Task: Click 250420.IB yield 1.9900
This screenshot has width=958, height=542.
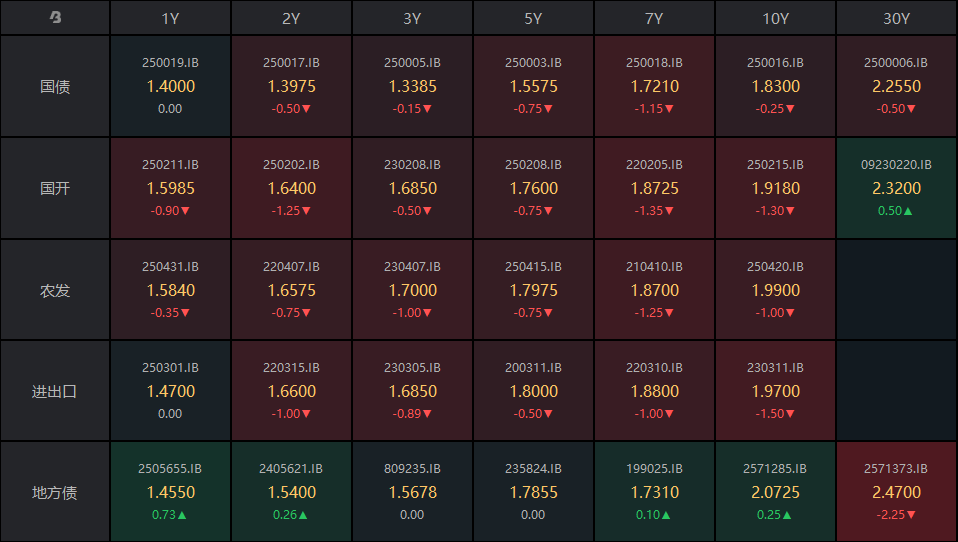Action: pos(775,290)
